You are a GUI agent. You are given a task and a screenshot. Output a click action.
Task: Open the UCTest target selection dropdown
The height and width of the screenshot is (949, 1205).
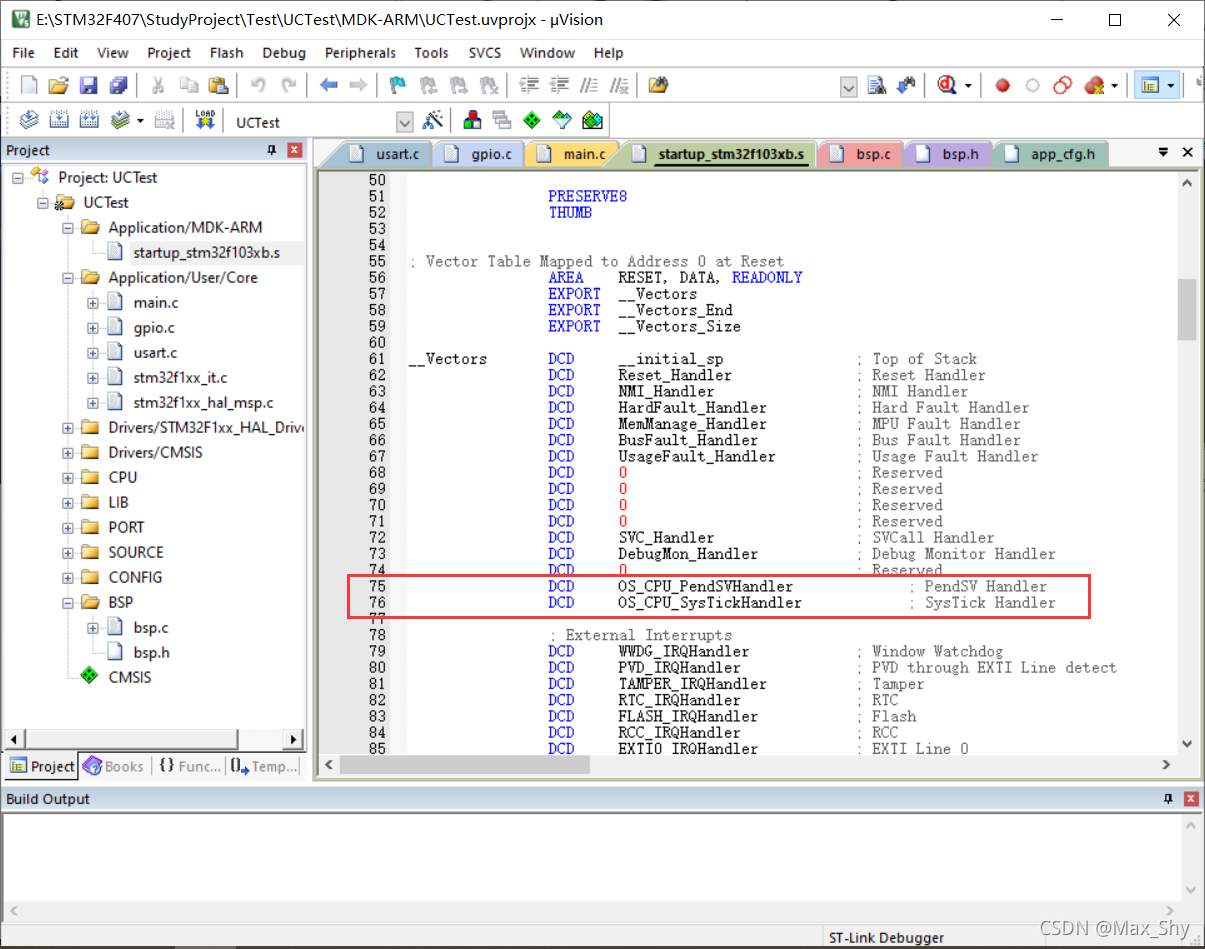pyautogui.click(x=405, y=122)
